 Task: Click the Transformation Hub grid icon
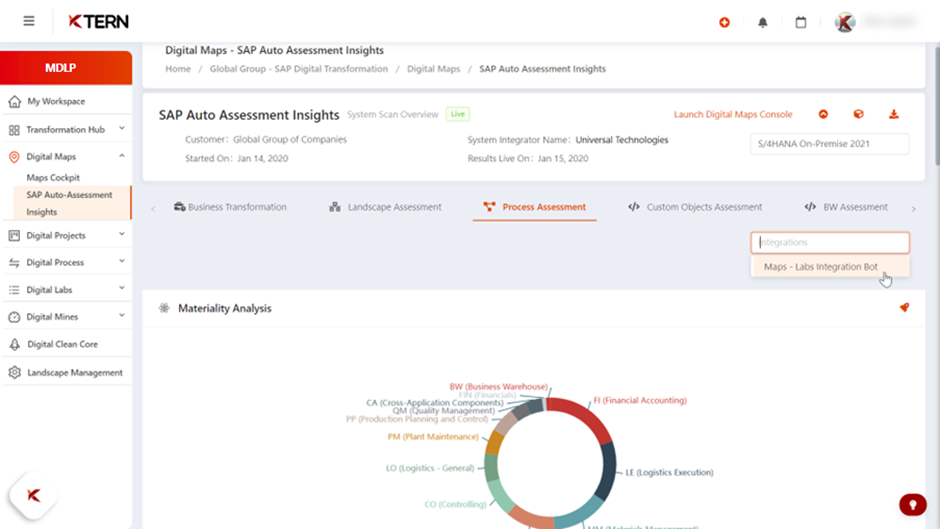pyautogui.click(x=14, y=130)
